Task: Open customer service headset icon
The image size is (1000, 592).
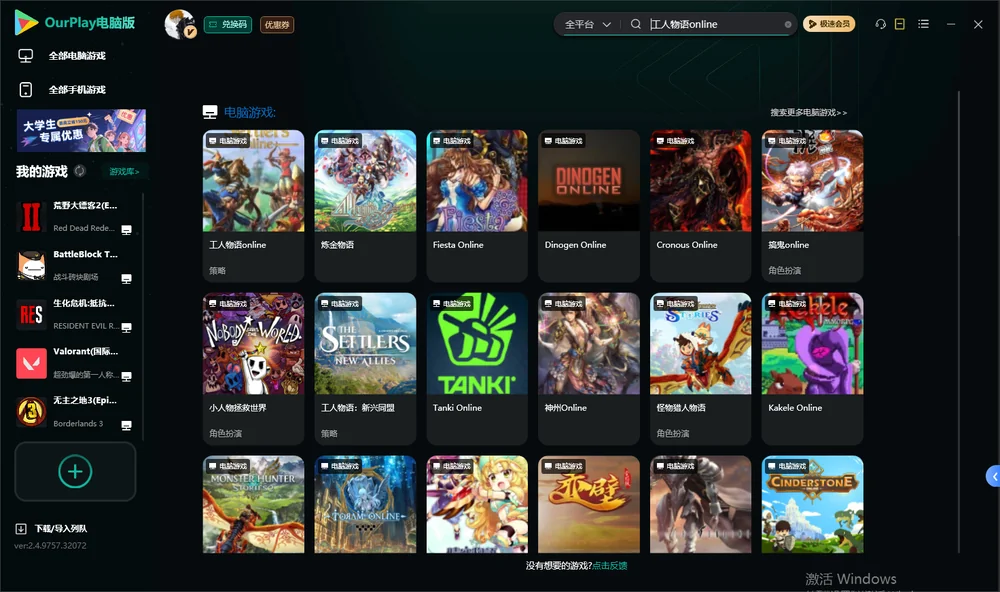Action: coord(880,24)
